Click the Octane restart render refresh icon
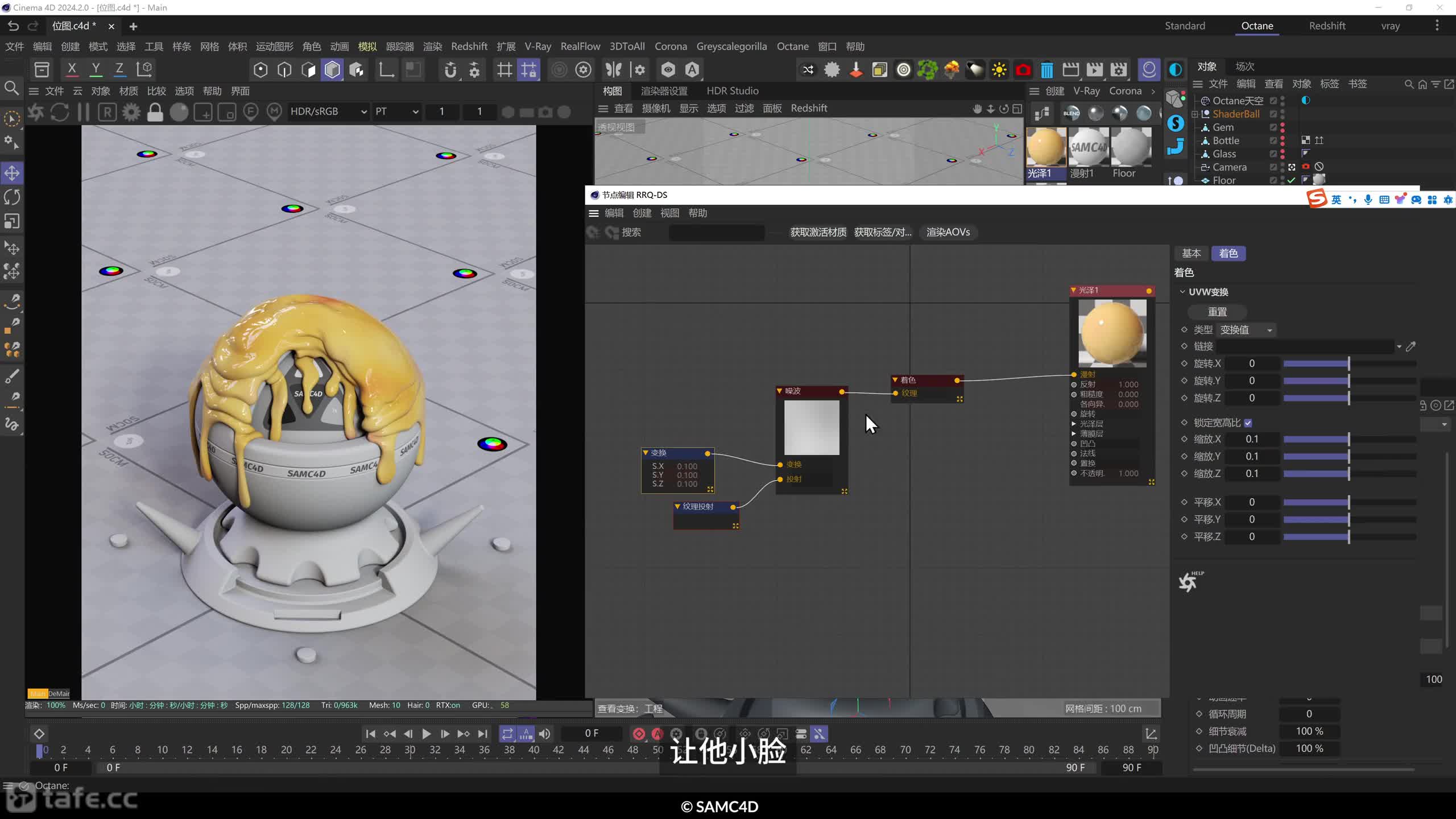 coord(60,112)
